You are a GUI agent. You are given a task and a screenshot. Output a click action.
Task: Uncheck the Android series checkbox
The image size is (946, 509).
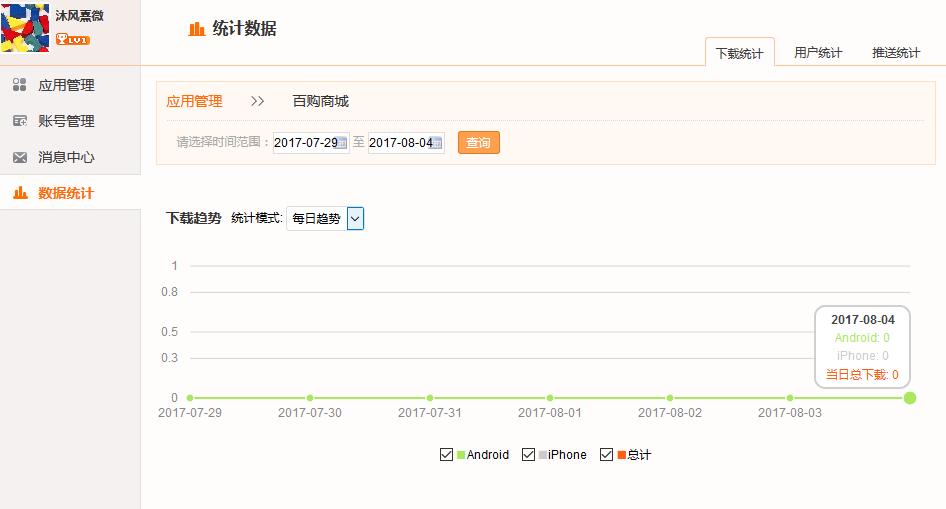click(x=446, y=455)
